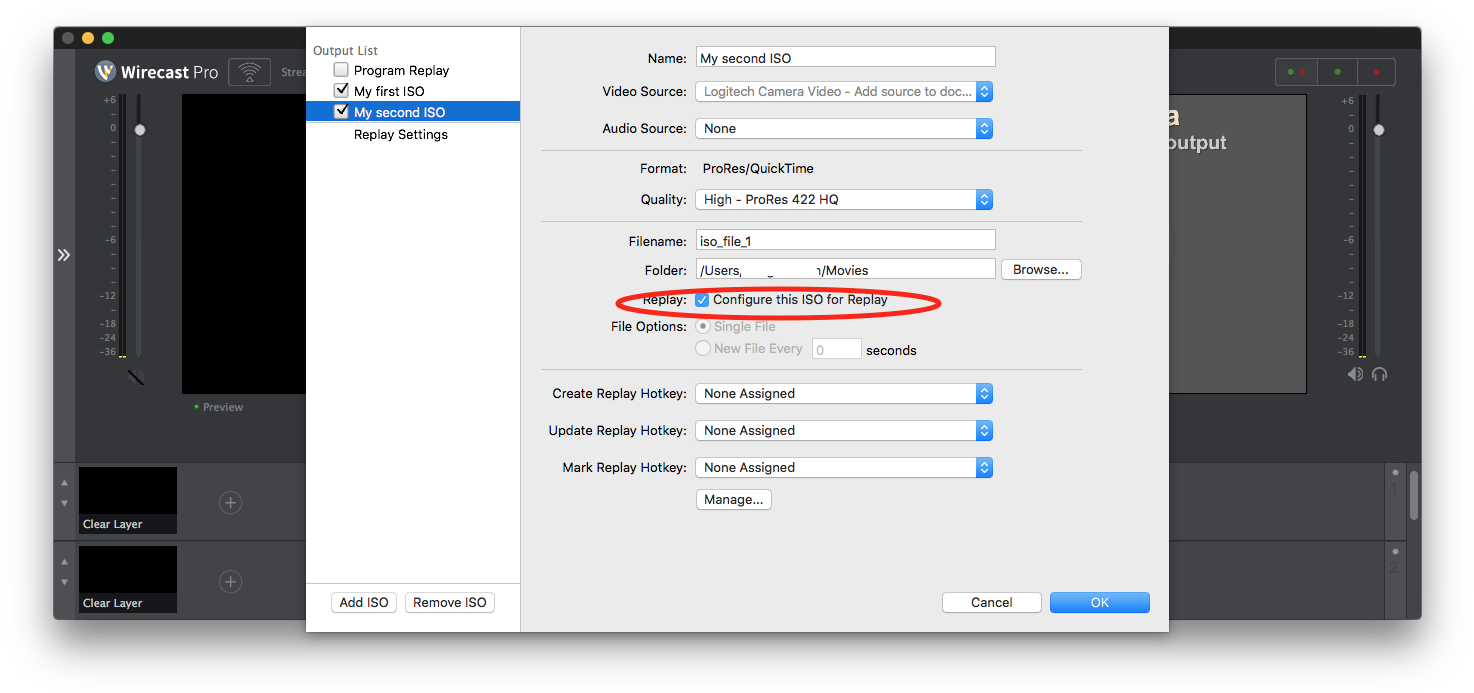Enable the Program Replay checkbox
This screenshot has height=693, width=1474.
(341, 70)
